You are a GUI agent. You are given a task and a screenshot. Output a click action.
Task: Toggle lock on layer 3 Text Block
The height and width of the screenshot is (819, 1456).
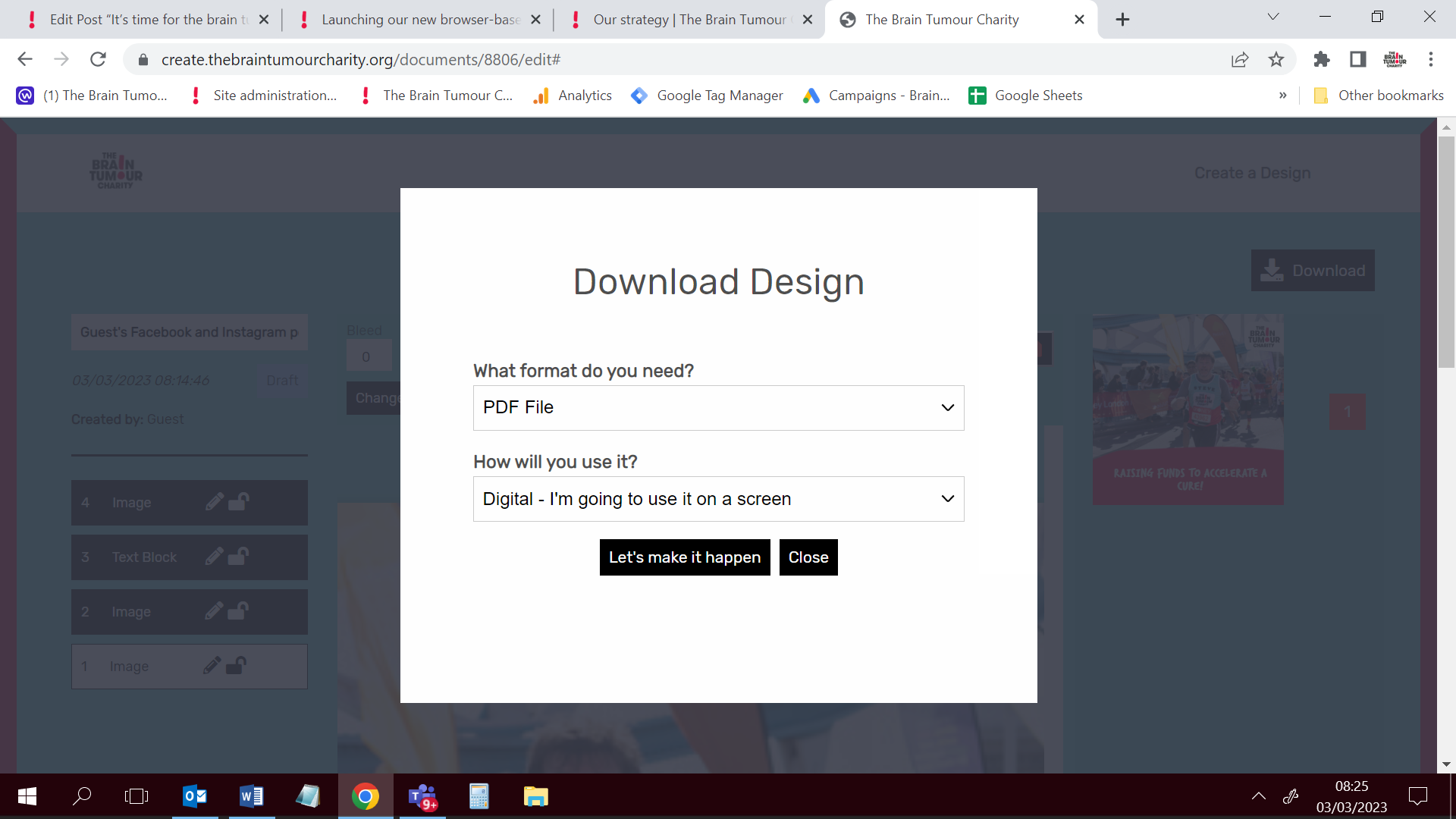pos(239,557)
